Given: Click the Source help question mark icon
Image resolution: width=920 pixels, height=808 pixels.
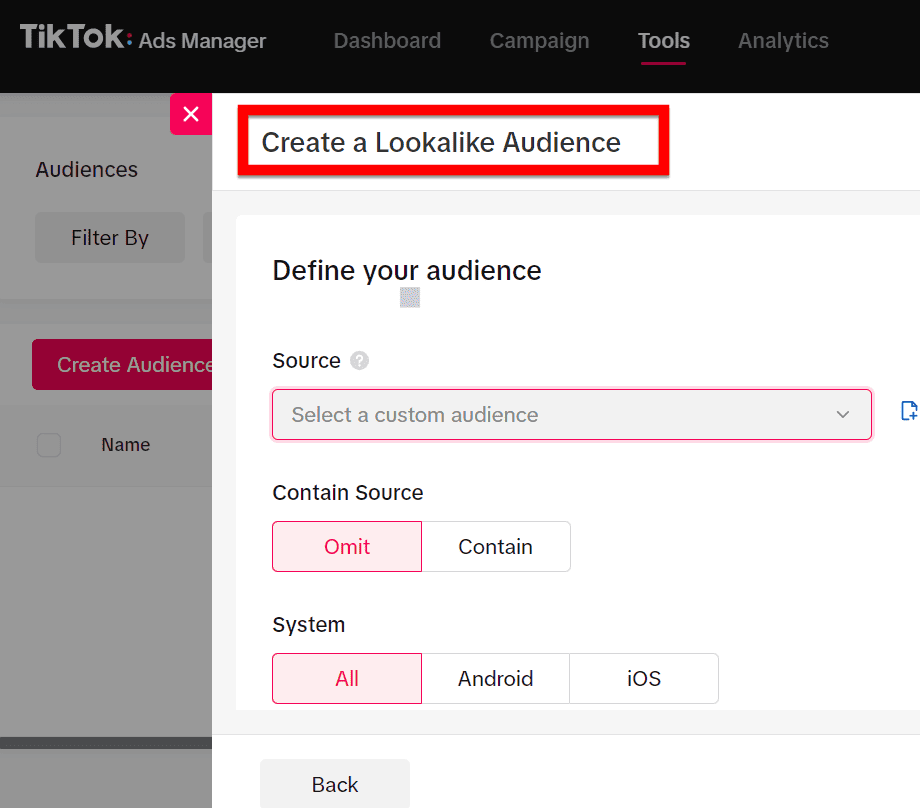Looking at the screenshot, I should click(359, 360).
